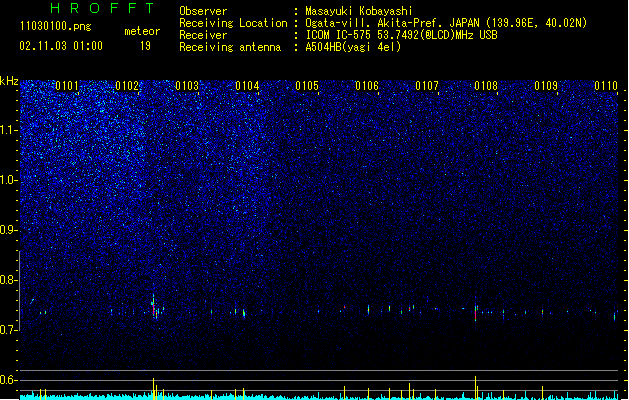Viewport: 629px width, 400px height.
Task: Click the red meteor echo under 0108
Action: click(x=475, y=315)
